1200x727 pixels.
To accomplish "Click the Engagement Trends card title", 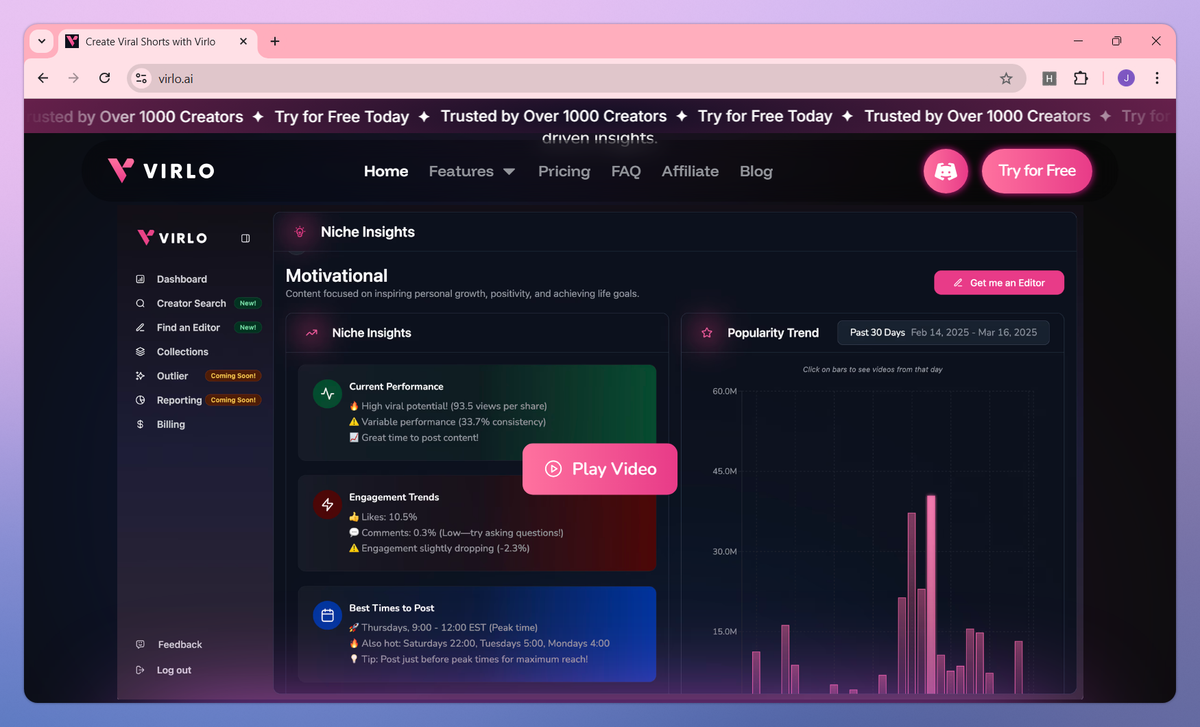I will tap(394, 497).
